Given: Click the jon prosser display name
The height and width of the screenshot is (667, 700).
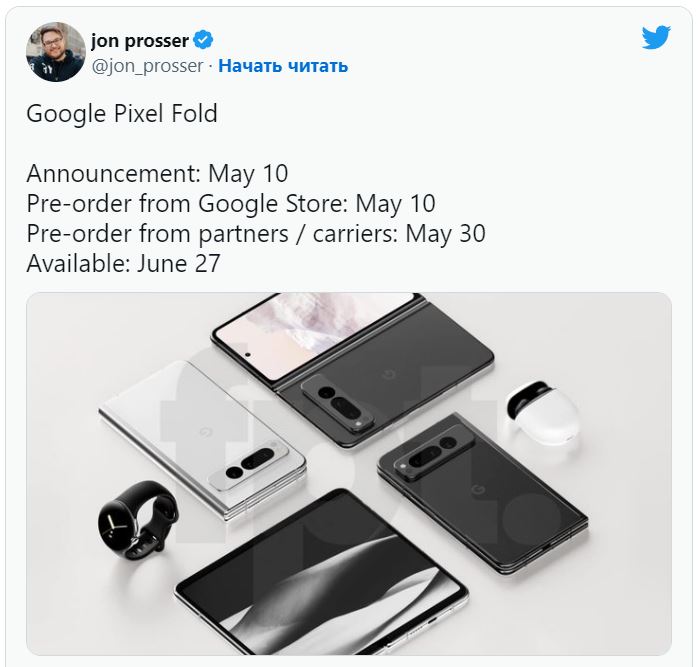Looking at the screenshot, I should coord(140,41).
